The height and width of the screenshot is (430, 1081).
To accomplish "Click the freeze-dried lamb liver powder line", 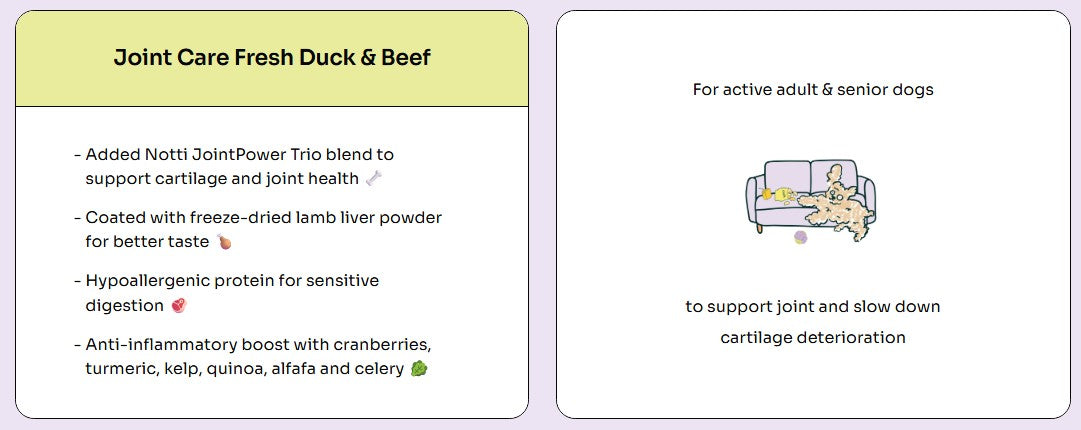I will (263, 217).
